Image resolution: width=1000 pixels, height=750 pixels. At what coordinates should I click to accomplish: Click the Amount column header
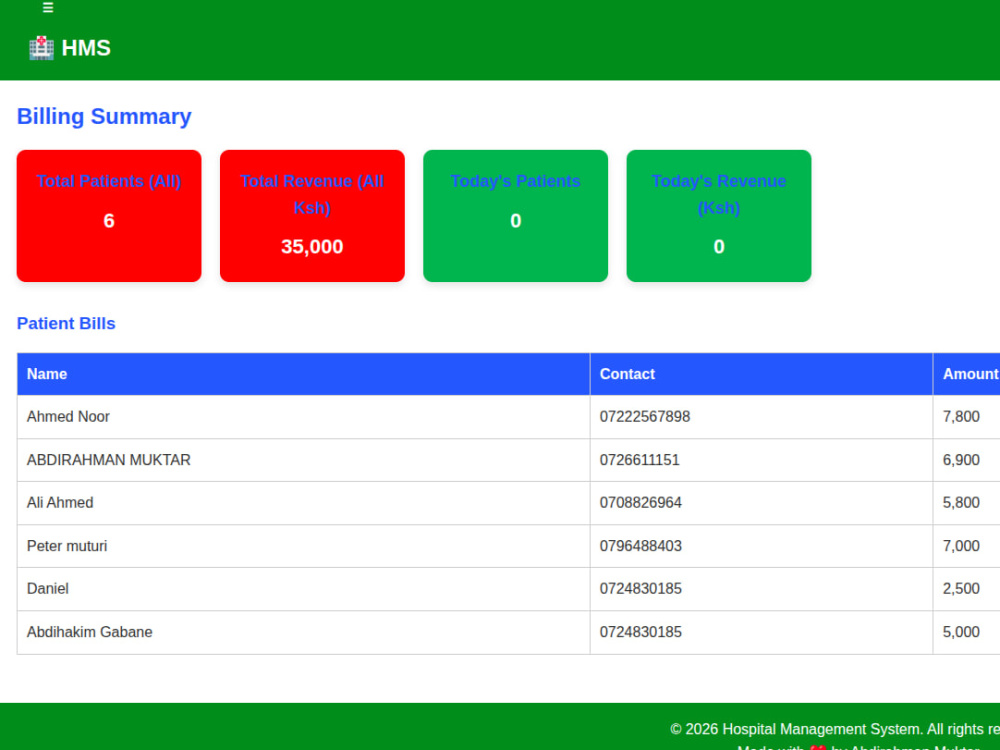967,374
